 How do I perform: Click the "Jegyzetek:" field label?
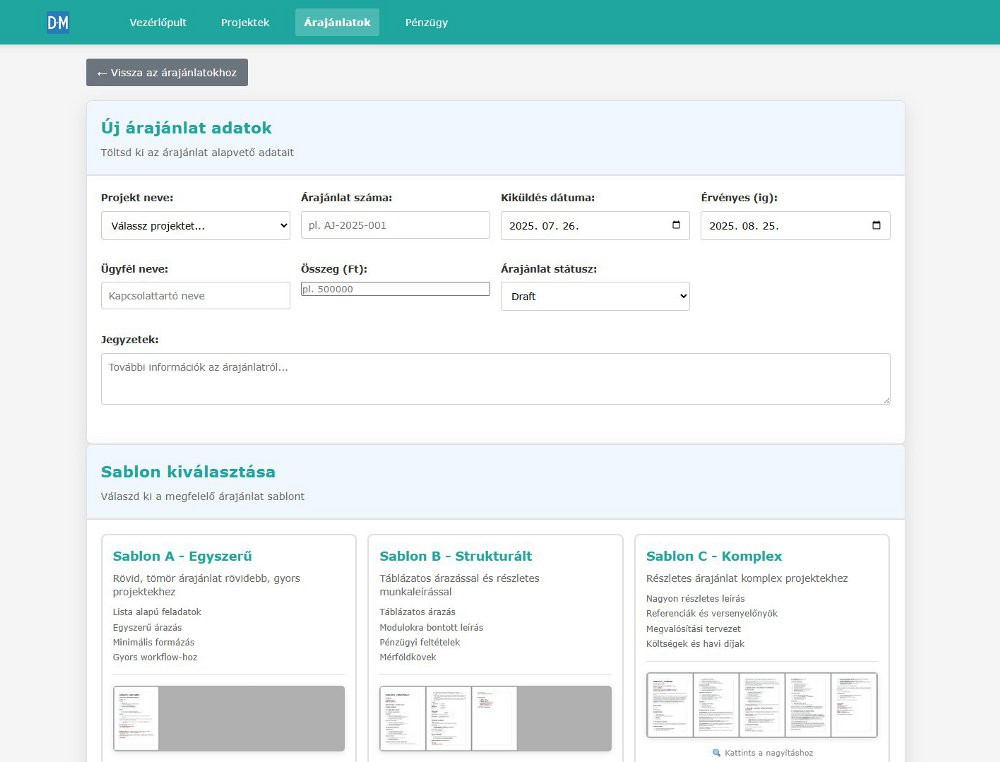pos(129,340)
